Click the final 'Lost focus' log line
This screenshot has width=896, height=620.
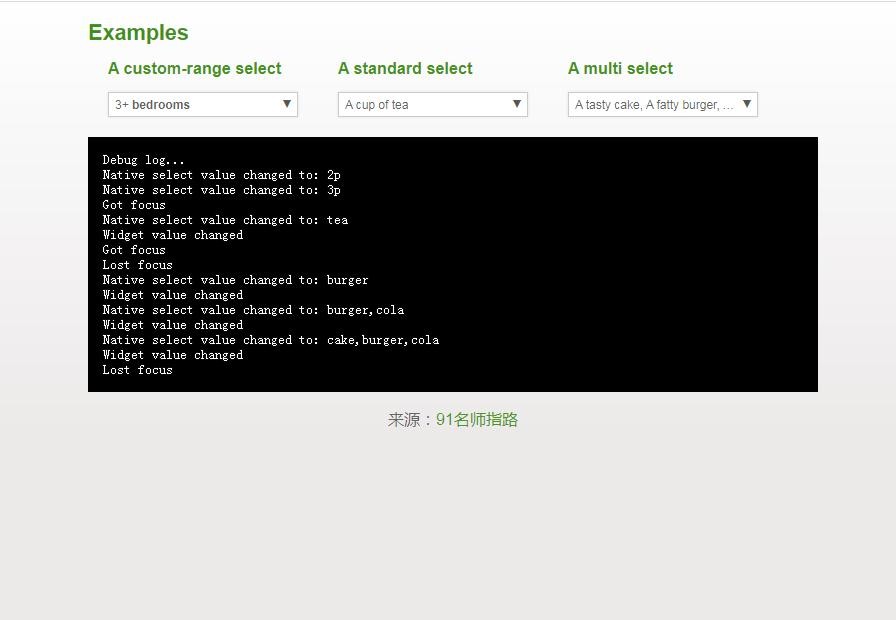(137, 370)
